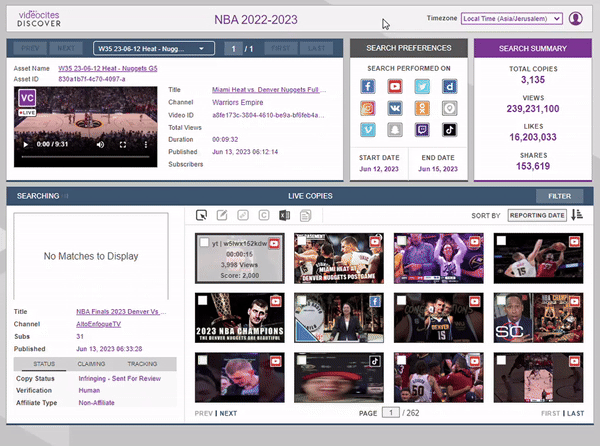Click the Filter button
This screenshot has width=600, height=446.
pyautogui.click(x=559, y=196)
